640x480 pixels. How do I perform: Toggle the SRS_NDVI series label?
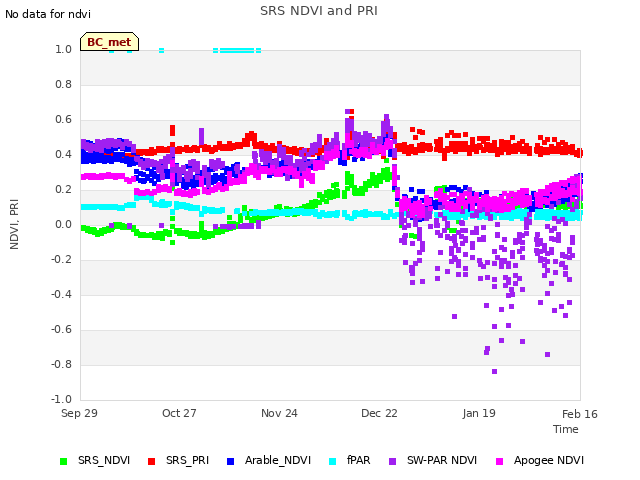point(104,460)
